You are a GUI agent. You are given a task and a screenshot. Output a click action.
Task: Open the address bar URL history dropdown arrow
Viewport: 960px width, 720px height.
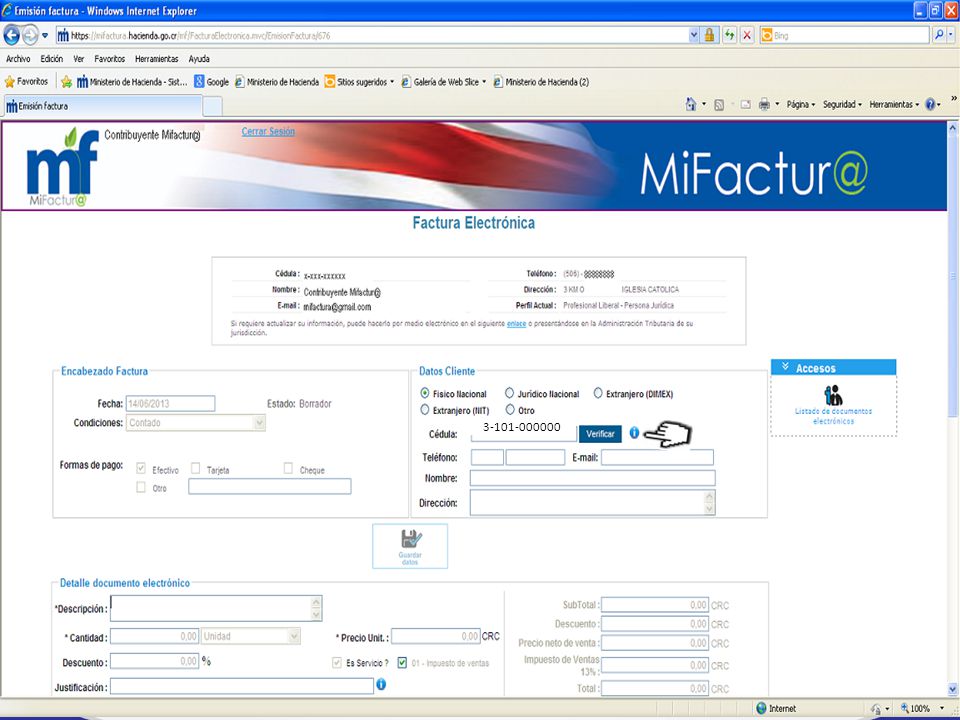click(694, 36)
